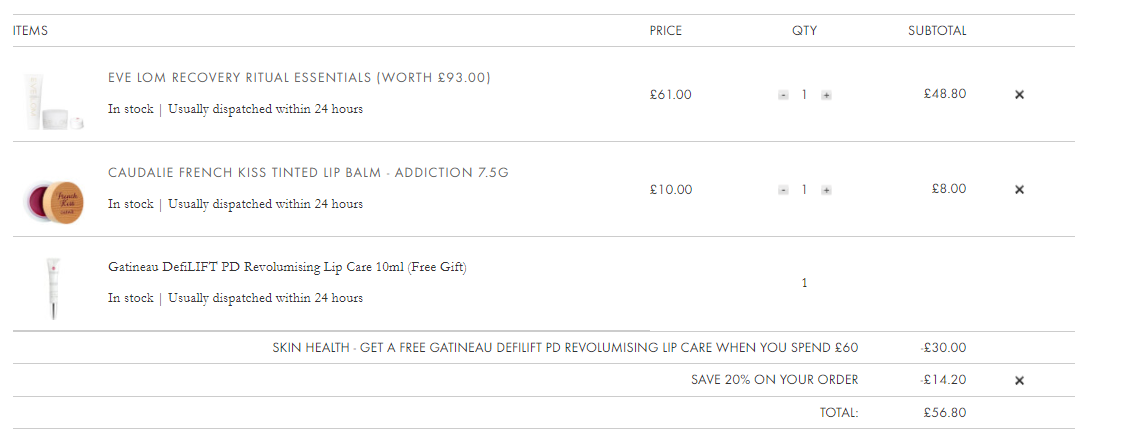This screenshot has height=446, width=1142.
Task: Open Gatineau DefiLIFT tube thumbnail
Action: (x=52, y=289)
